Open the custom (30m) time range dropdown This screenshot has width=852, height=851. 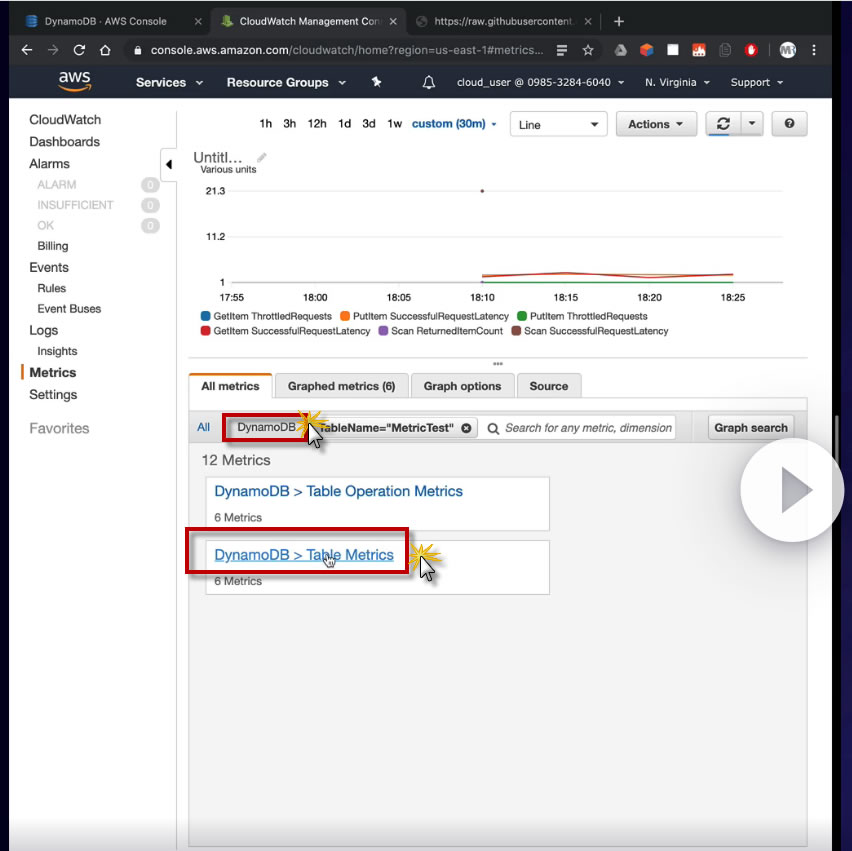coord(454,123)
